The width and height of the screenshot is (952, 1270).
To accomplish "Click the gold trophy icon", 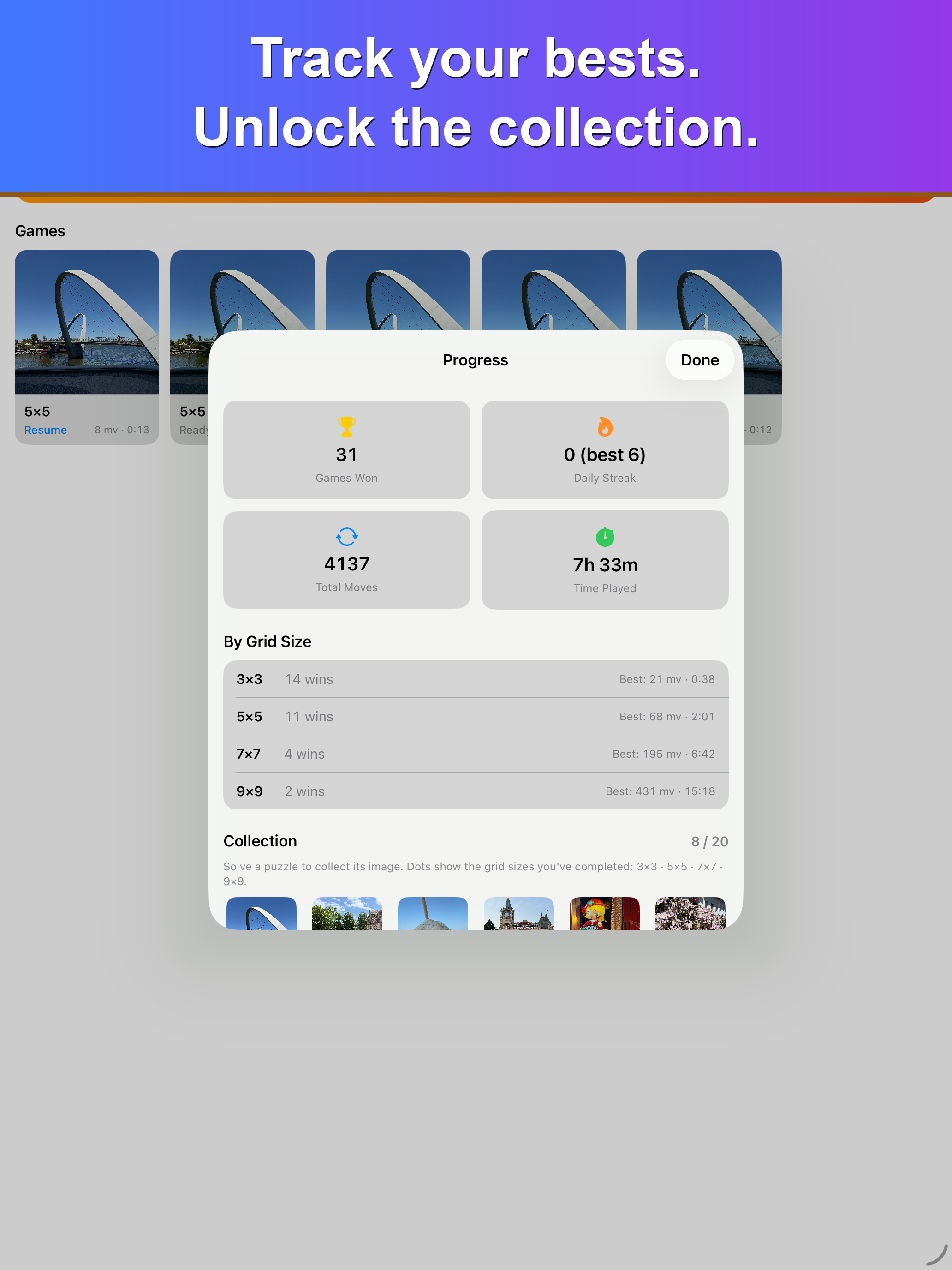I will click(346, 426).
